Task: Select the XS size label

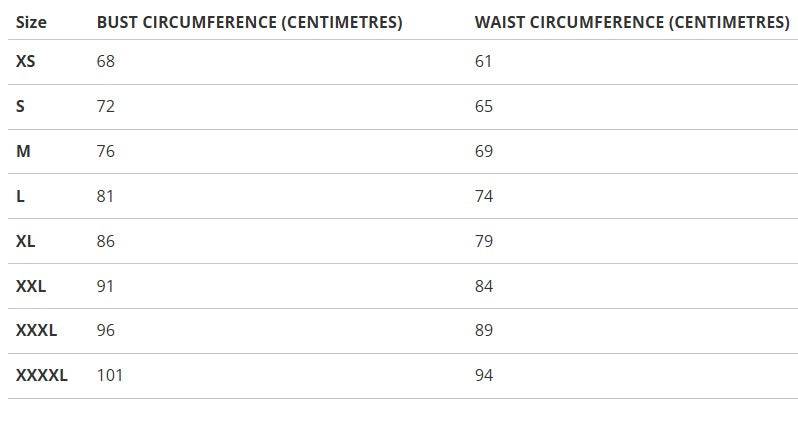Action: tap(26, 62)
